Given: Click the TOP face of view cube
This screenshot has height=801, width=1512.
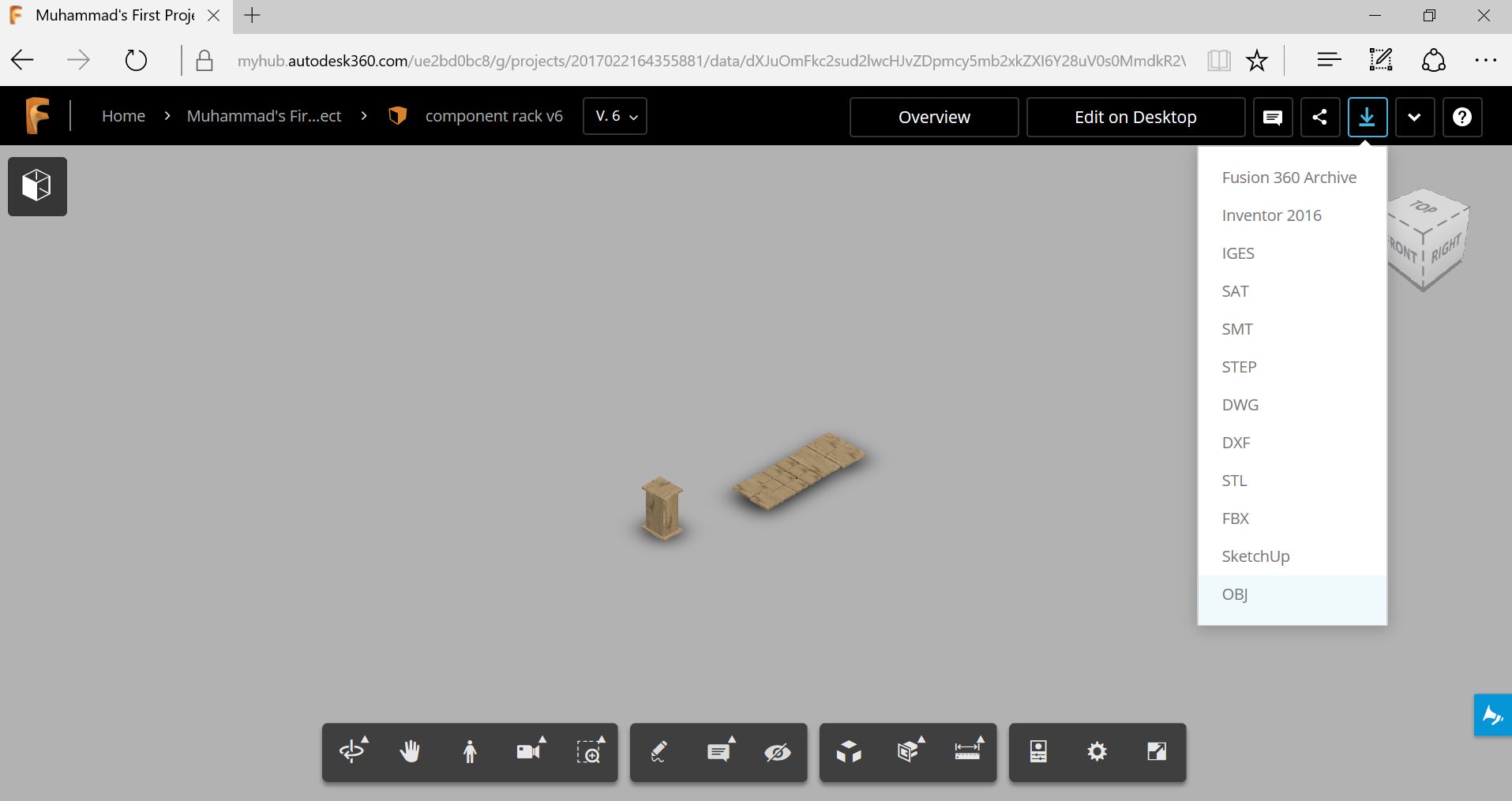Looking at the screenshot, I should click(1426, 208).
